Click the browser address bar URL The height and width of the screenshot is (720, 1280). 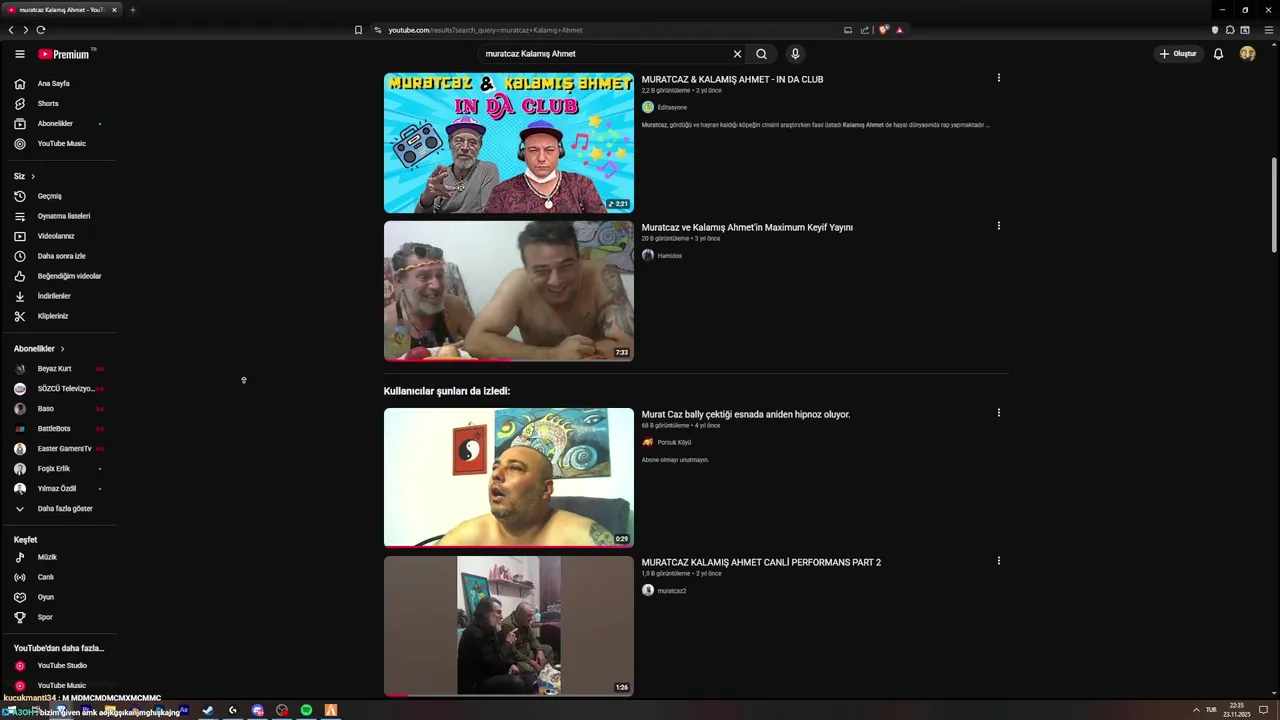click(485, 30)
